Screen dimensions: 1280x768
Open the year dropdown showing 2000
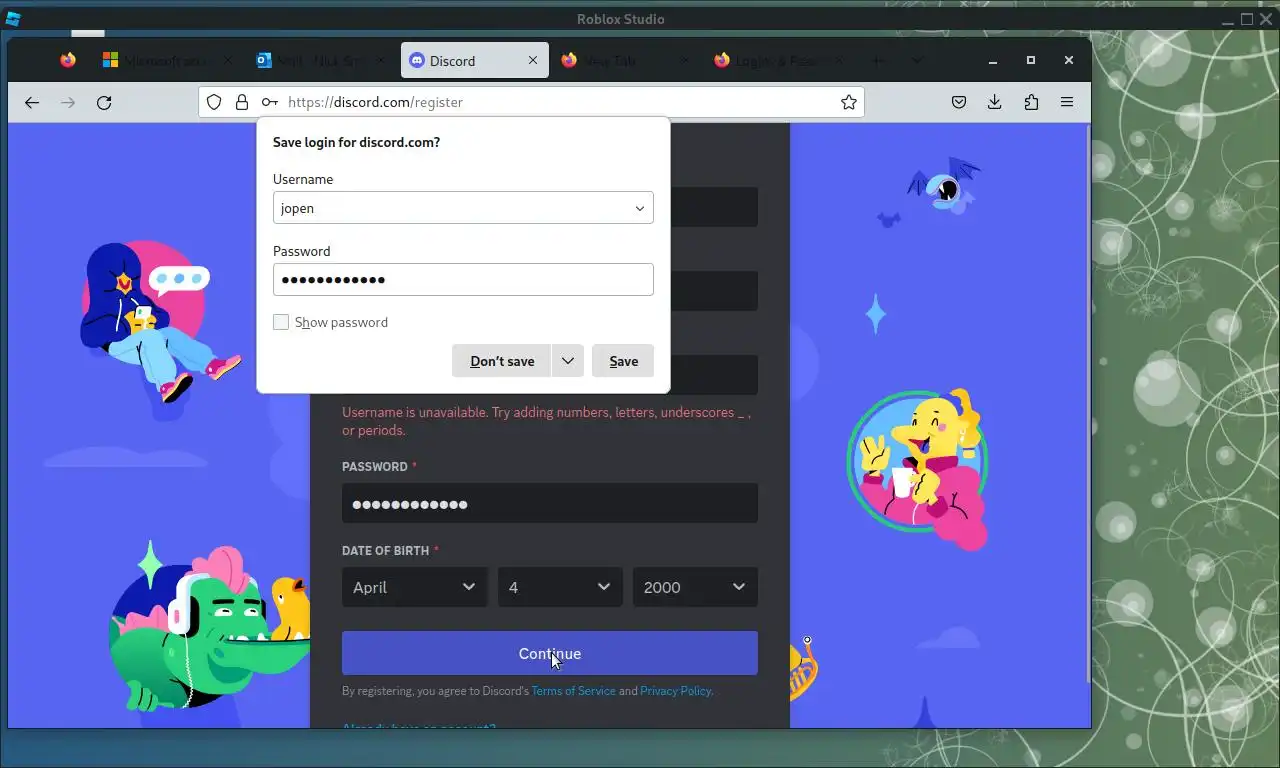click(695, 587)
